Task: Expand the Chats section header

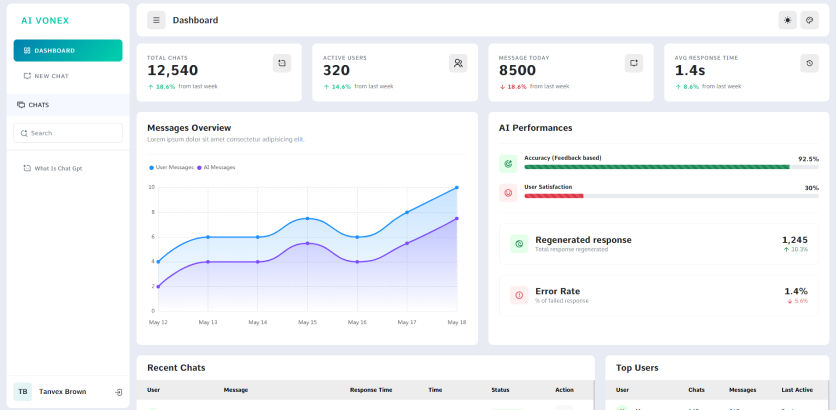Action: click(x=68, y=105)
